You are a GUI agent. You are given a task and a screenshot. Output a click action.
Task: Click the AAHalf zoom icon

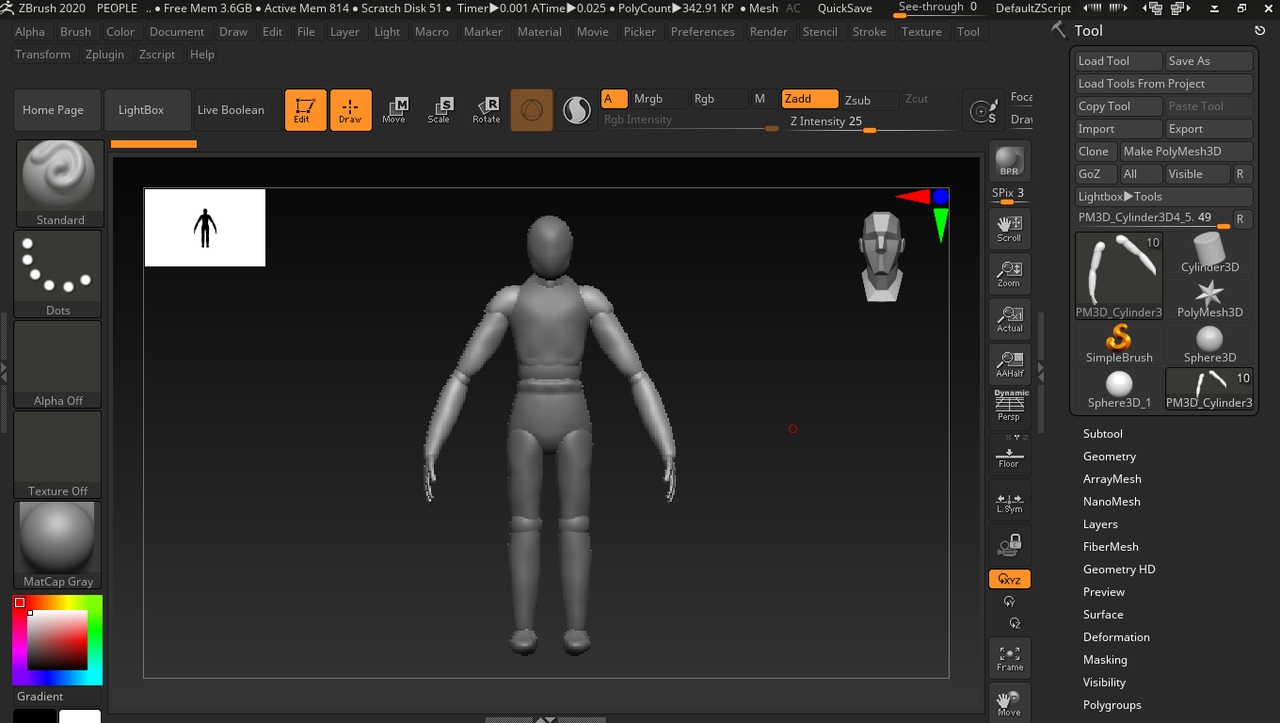coord(1009,364)
